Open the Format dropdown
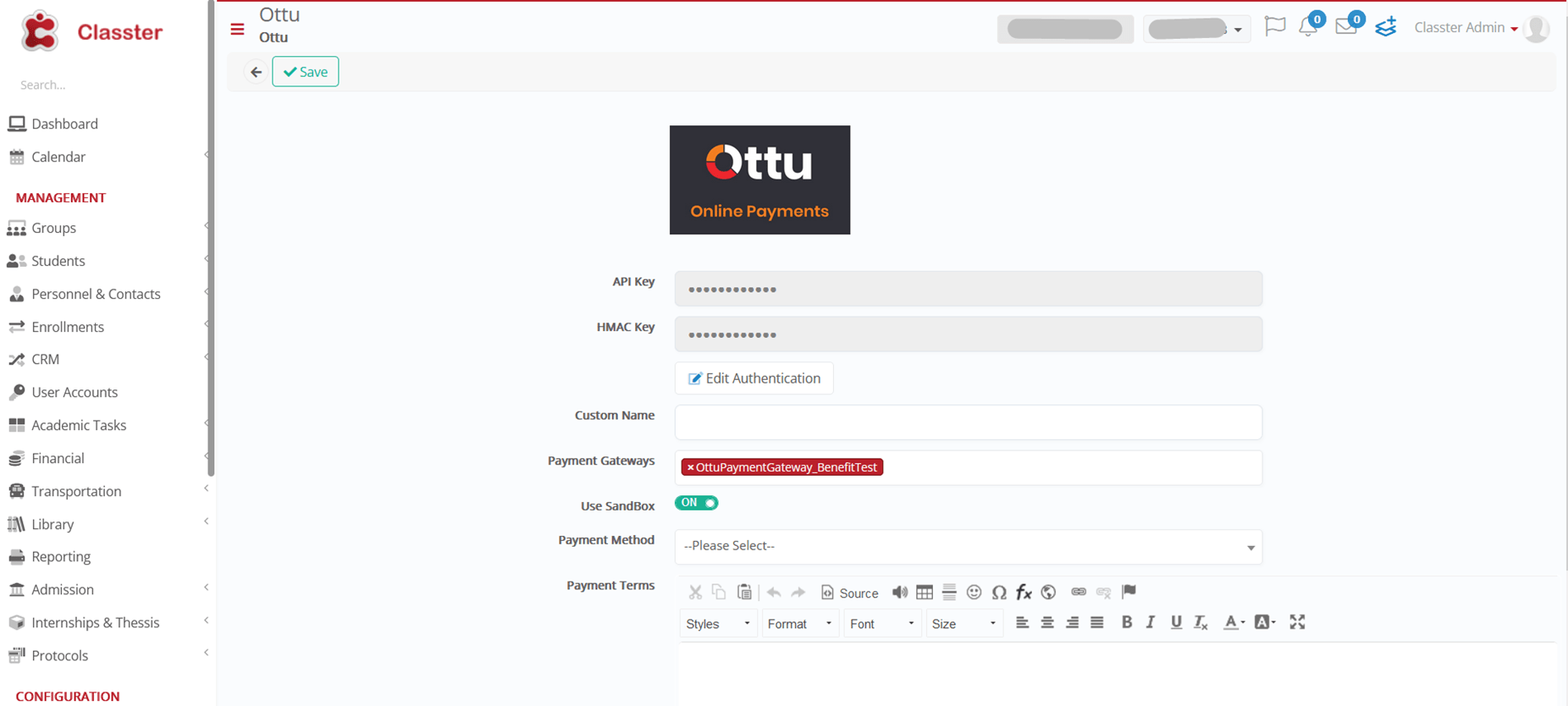The height and width of the screenshot is (706, 1568). (800, 624)
